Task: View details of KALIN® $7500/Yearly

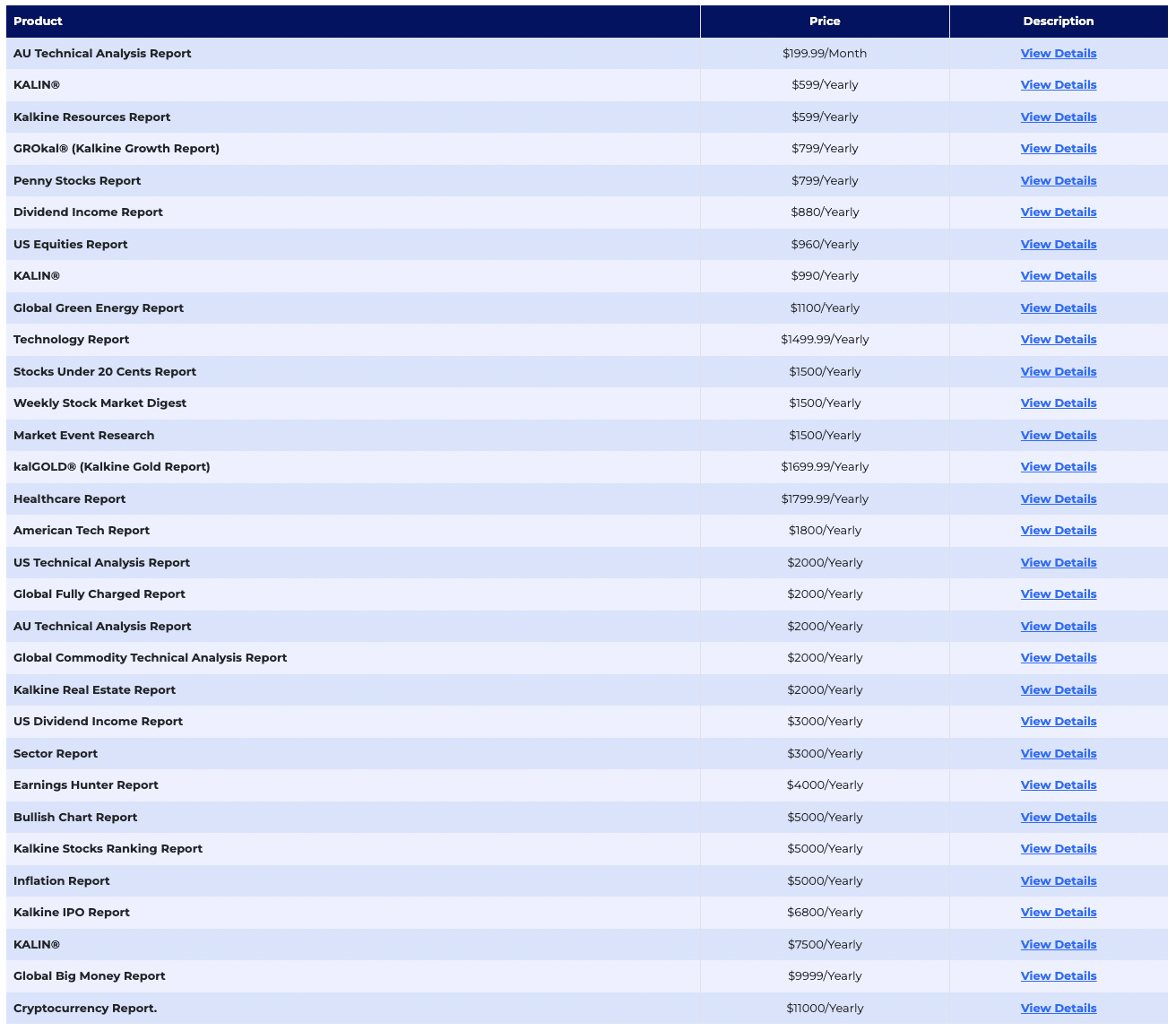Action: click(1059, 944)
